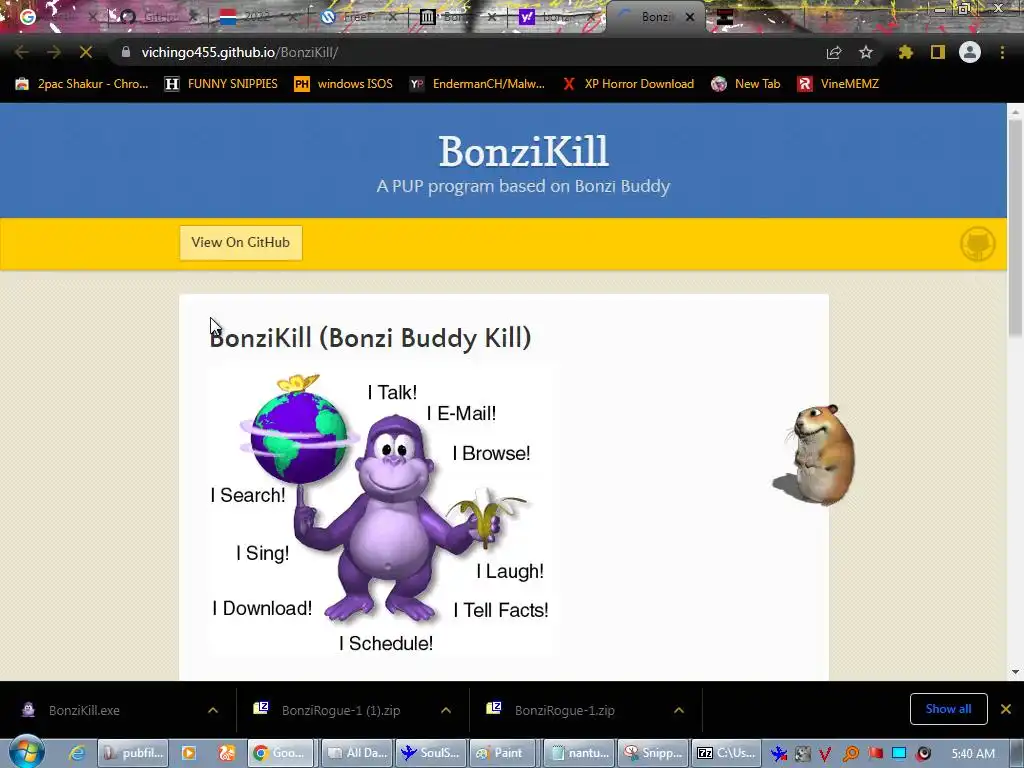The width and height of the screenshot is (1024, 768).
Task: Open nantu... notepad taskbar window
Action: [579, 753]
